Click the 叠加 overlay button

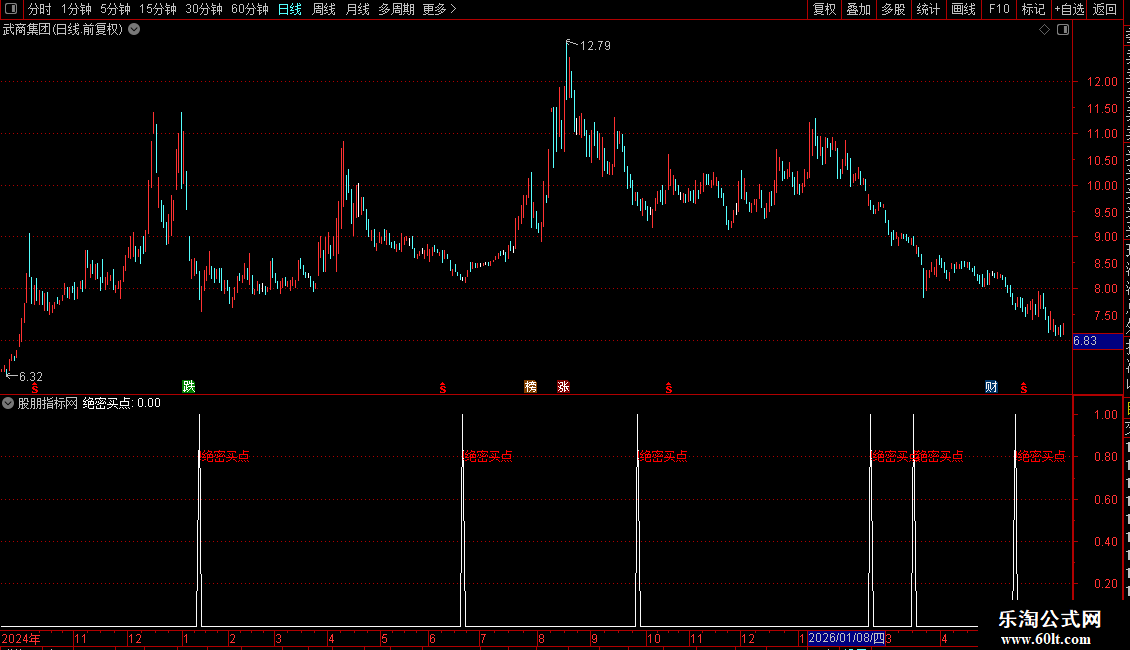click(859, 9)
